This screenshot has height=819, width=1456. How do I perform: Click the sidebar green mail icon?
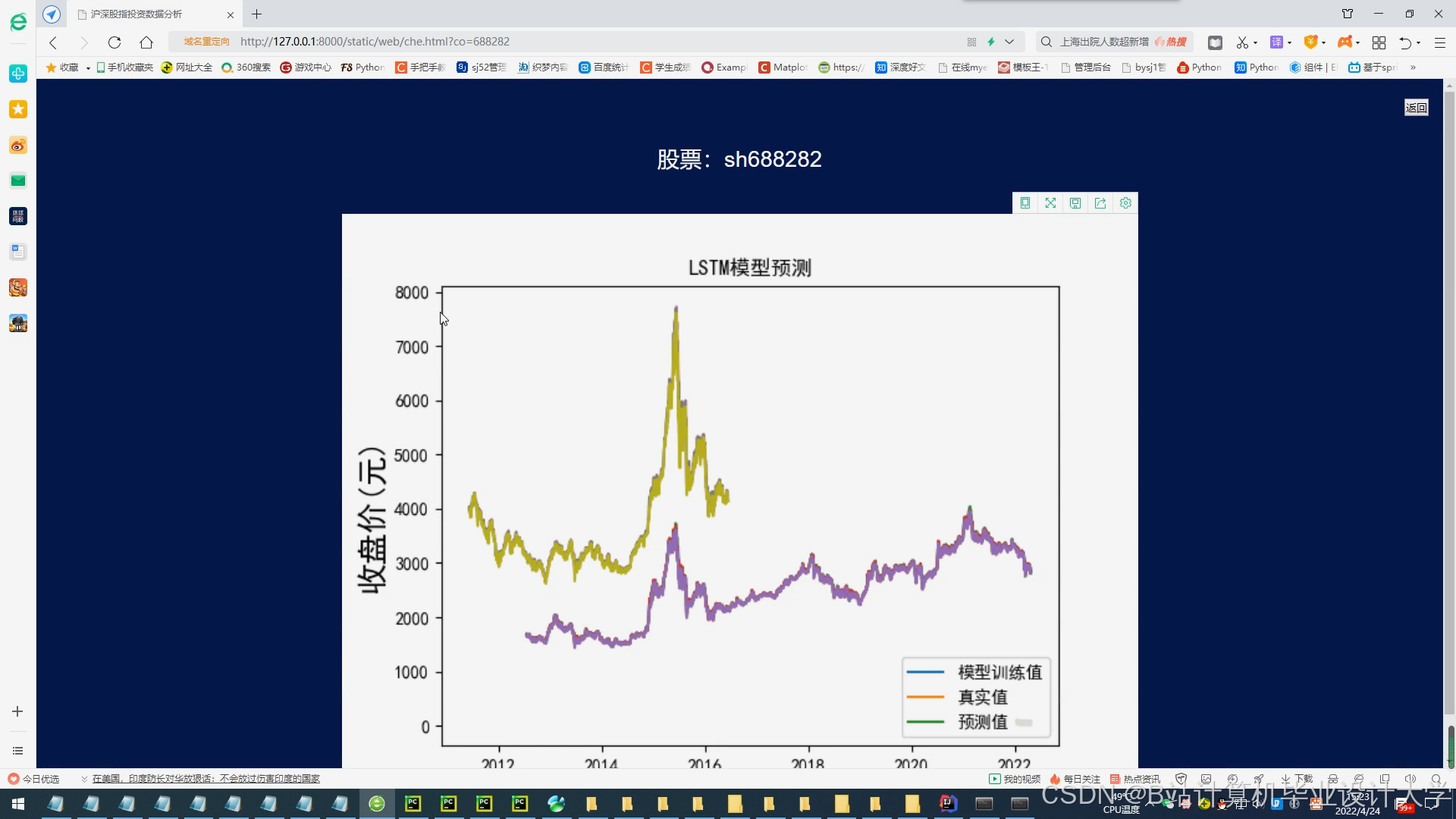click(18, 180)
